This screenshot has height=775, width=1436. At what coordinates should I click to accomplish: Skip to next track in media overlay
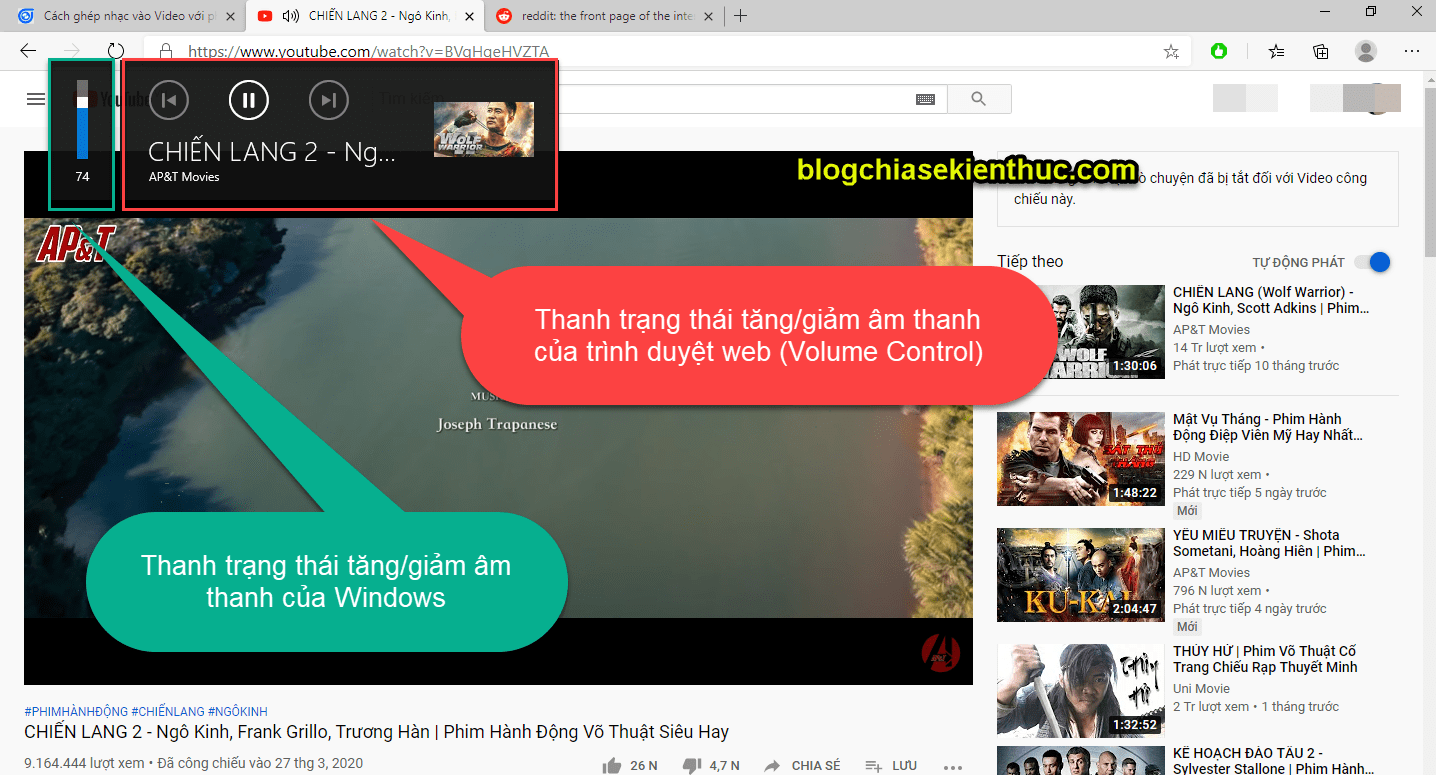[328, 99]
